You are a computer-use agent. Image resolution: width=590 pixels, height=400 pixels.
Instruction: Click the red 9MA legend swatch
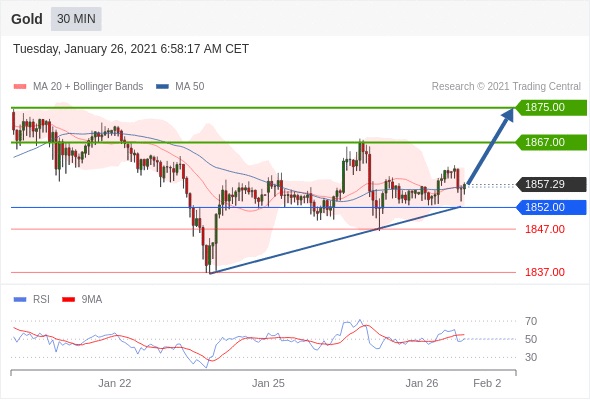tap(68, 300)
